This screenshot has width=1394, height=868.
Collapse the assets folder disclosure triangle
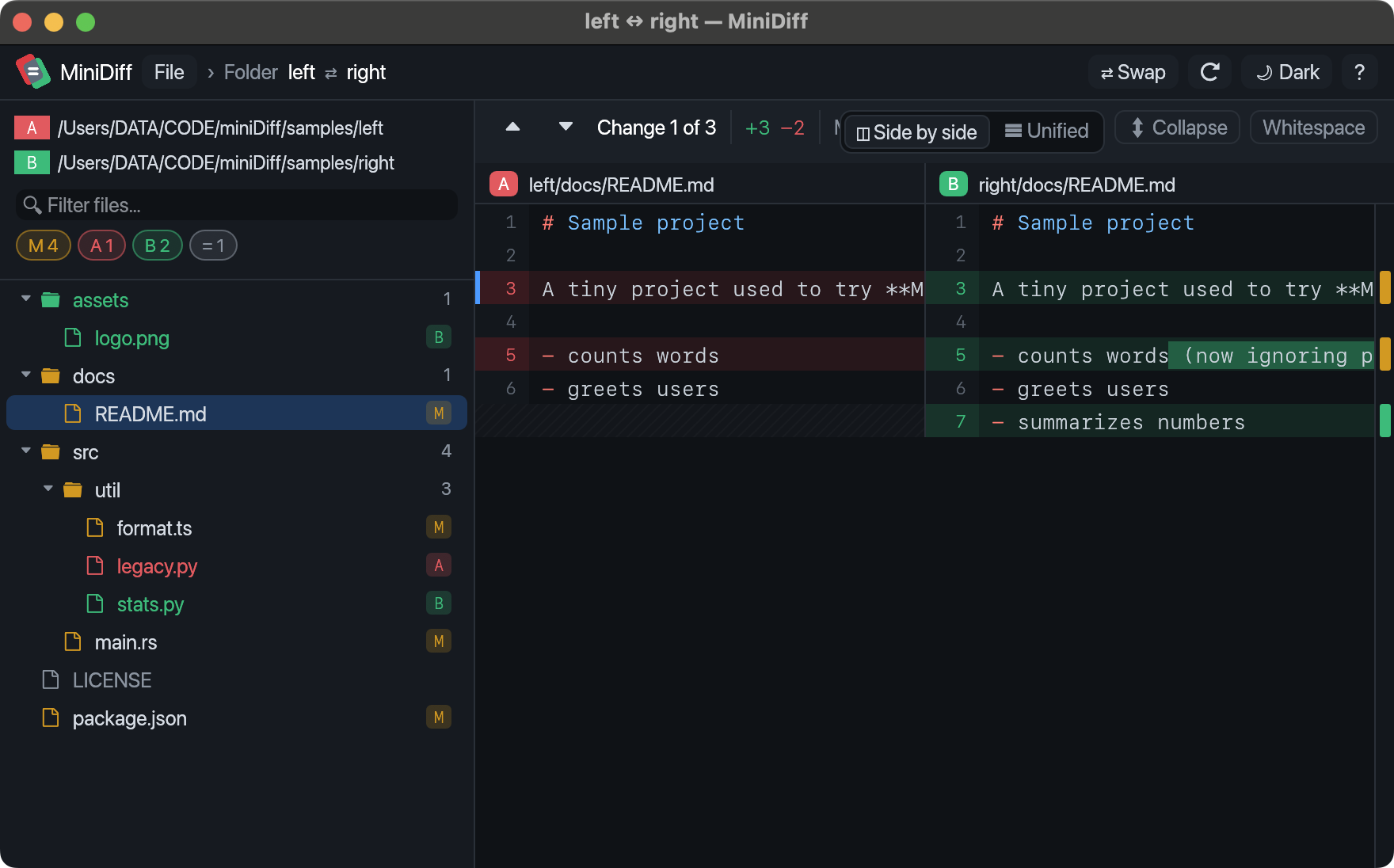[x=26, y=299]
